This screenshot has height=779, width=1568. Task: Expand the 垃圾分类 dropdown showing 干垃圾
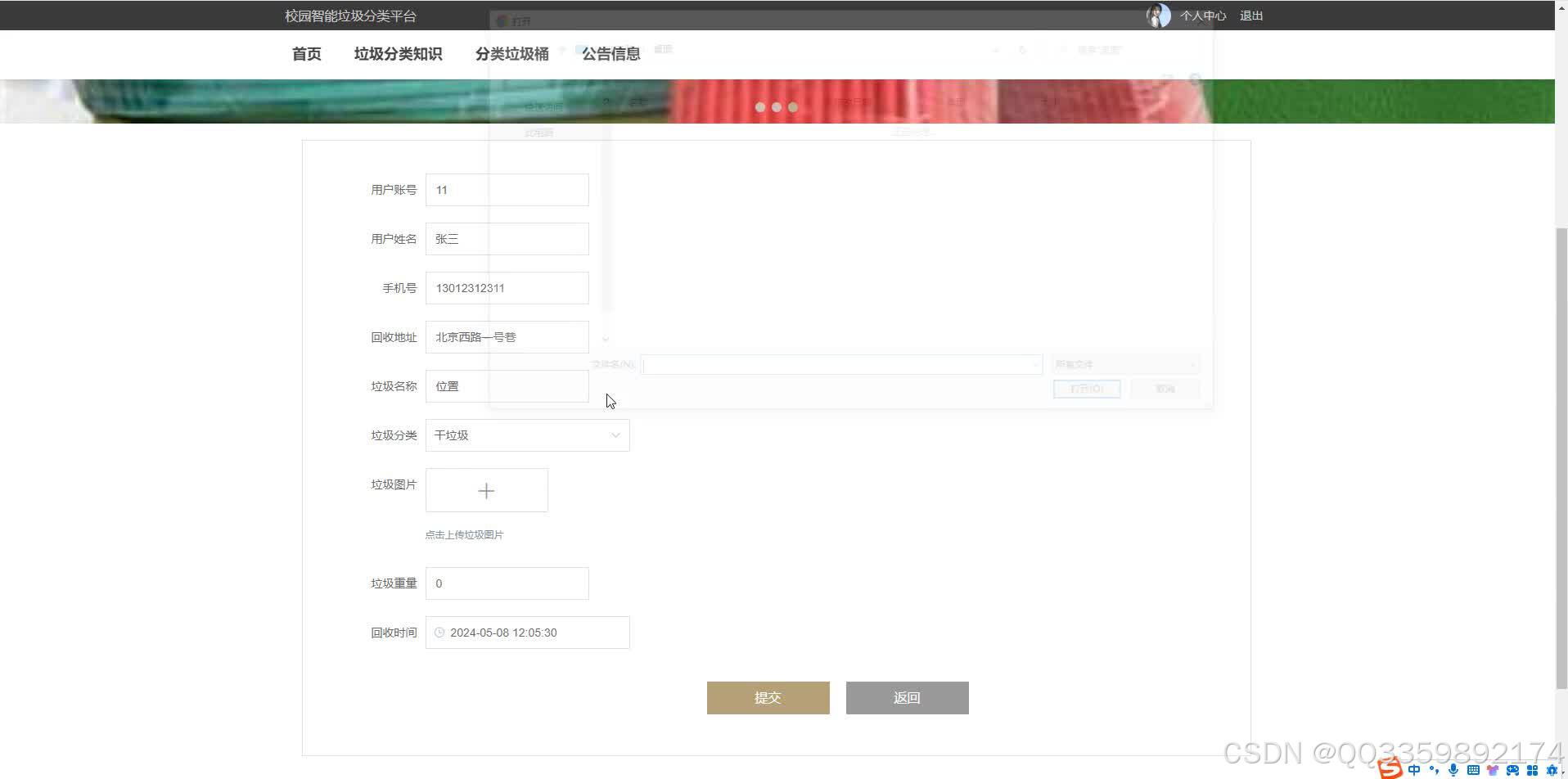pyautogui.click(x=527, y=435)
